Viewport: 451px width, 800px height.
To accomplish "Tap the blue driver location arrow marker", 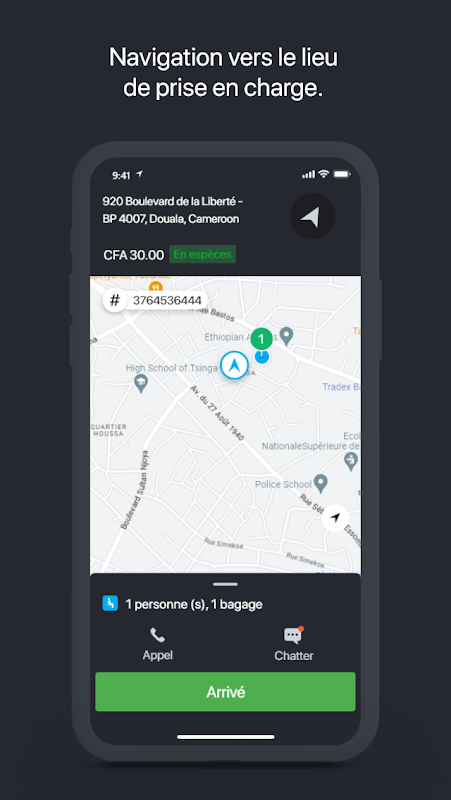I will pos(235,365).
